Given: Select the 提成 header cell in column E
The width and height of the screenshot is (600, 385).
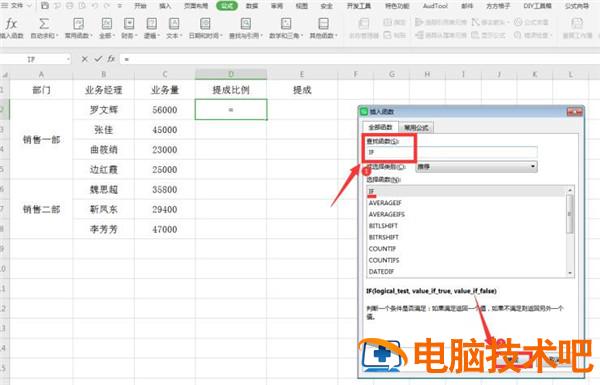Looking at the screenshot, I should 302,90.
